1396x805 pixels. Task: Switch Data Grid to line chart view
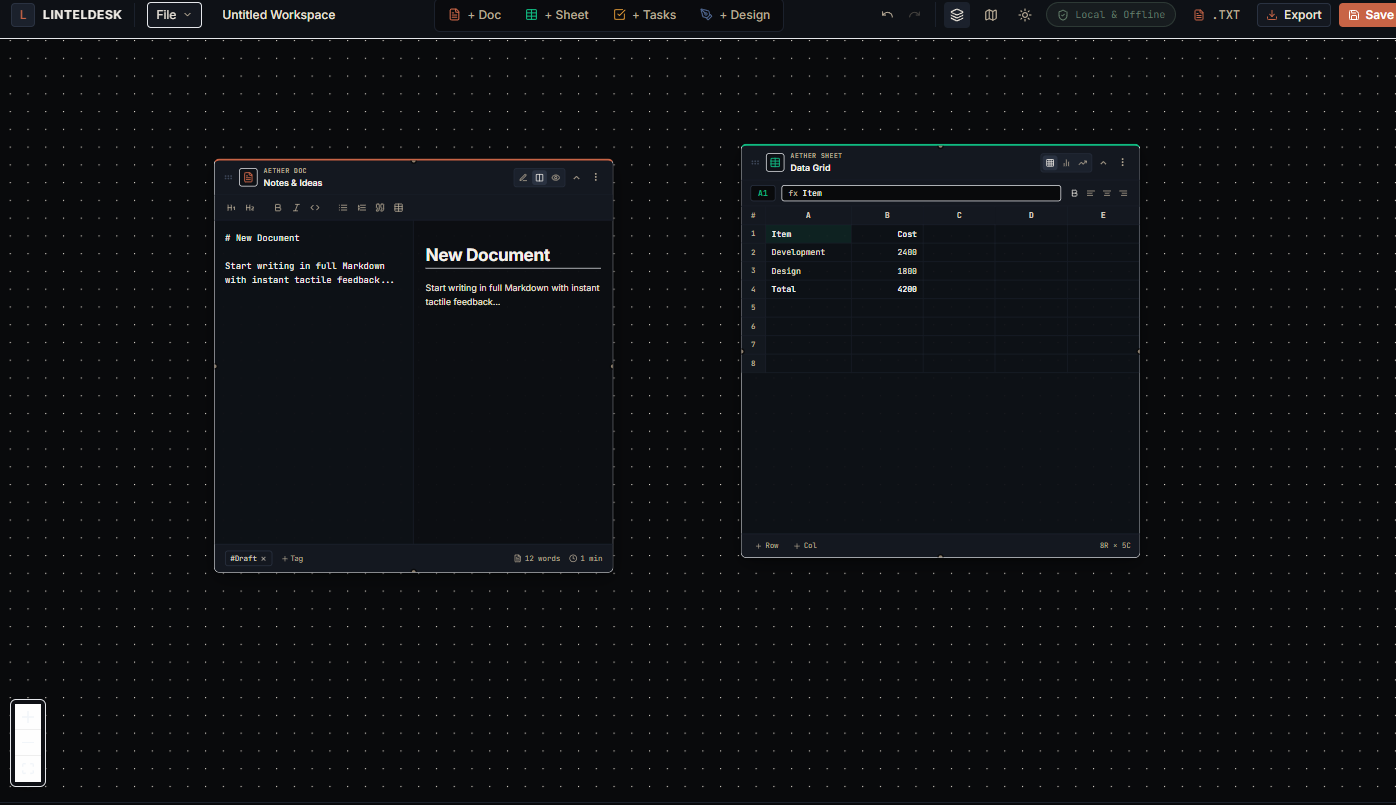point(1083,162)
